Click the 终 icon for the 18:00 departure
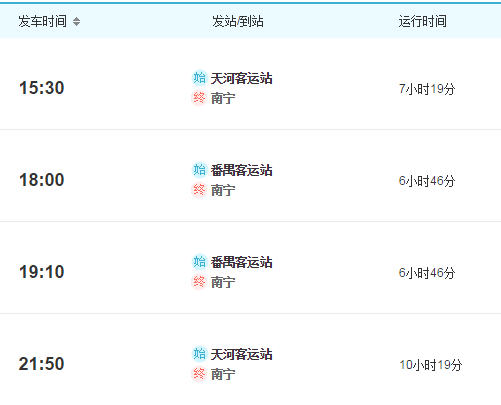 coord(199,190)
